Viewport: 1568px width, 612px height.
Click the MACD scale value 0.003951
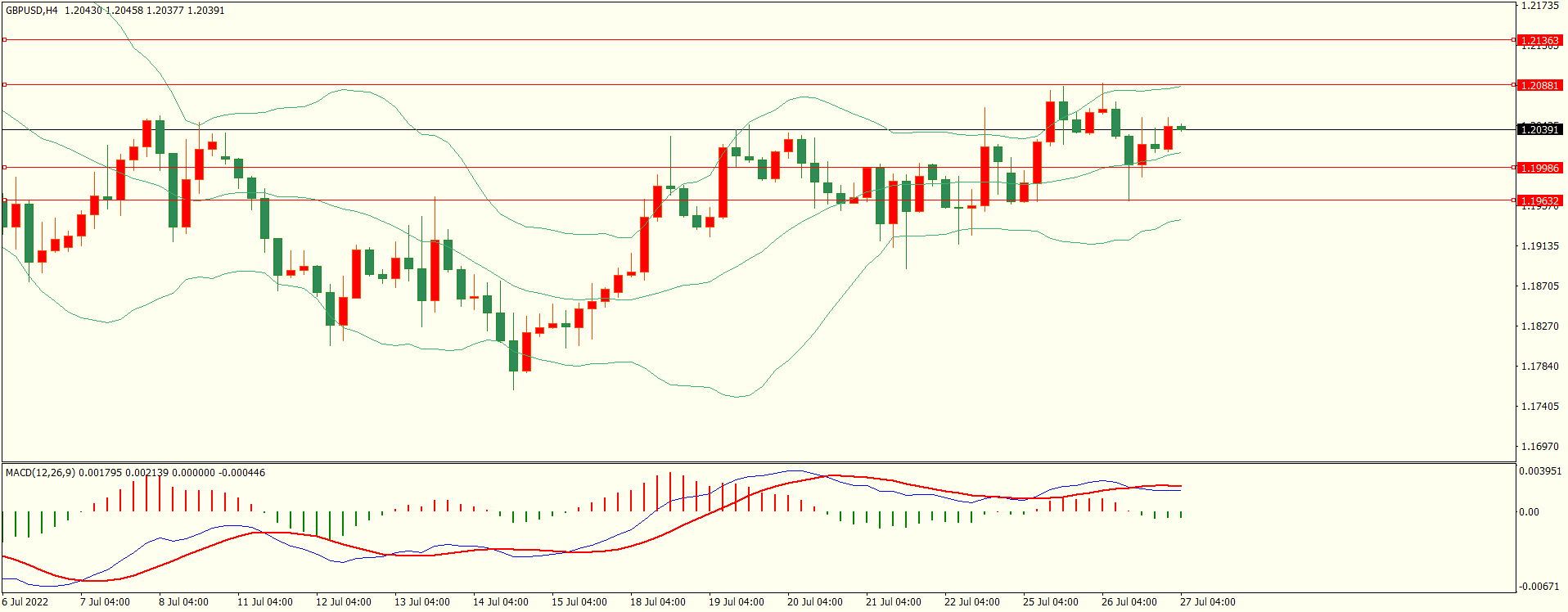(x=1540, y=471)
